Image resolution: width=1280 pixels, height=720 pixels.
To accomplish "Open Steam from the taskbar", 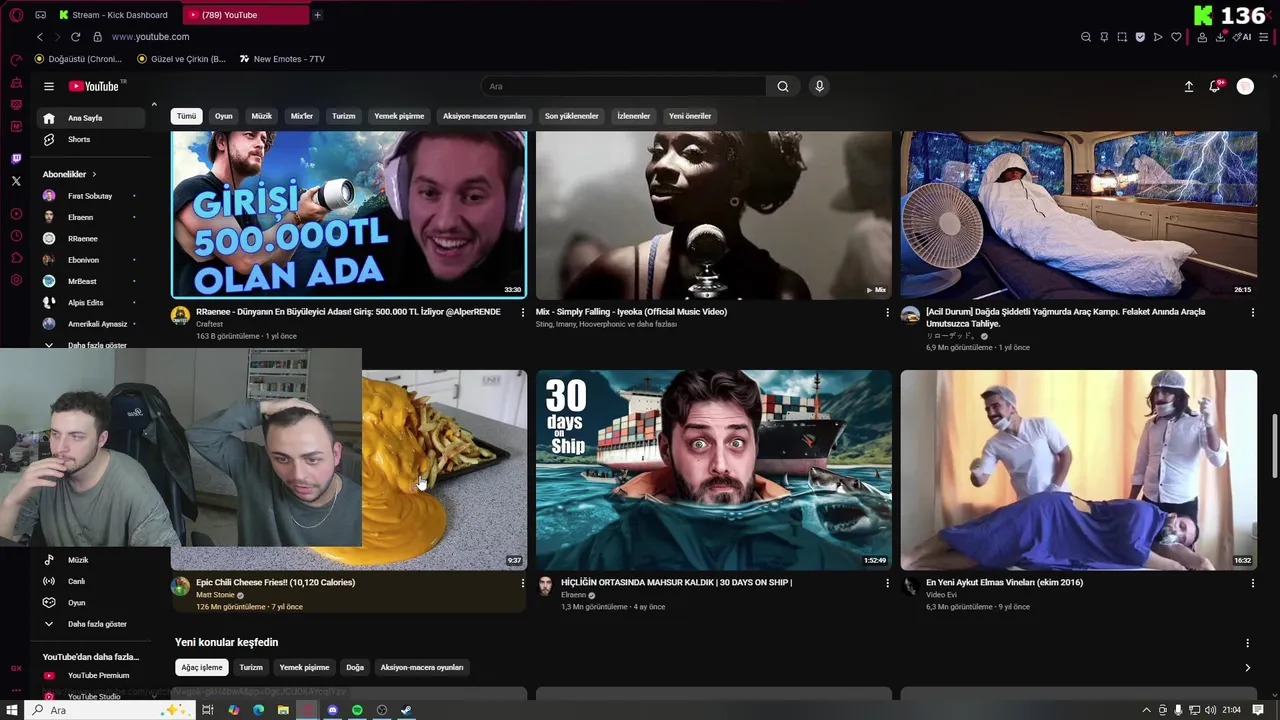I will click(x=406, y=710).
